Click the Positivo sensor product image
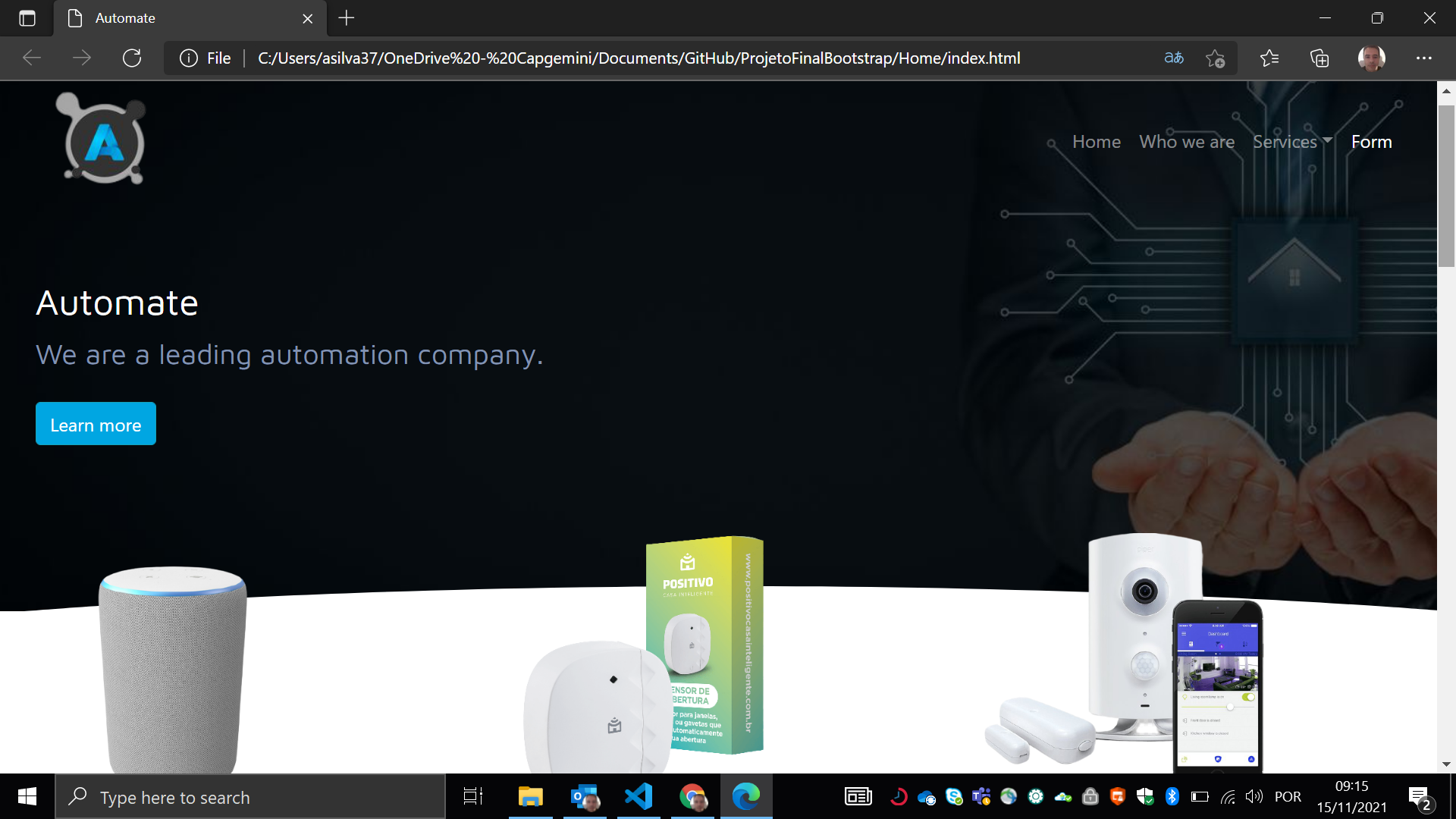 [644, 654]
